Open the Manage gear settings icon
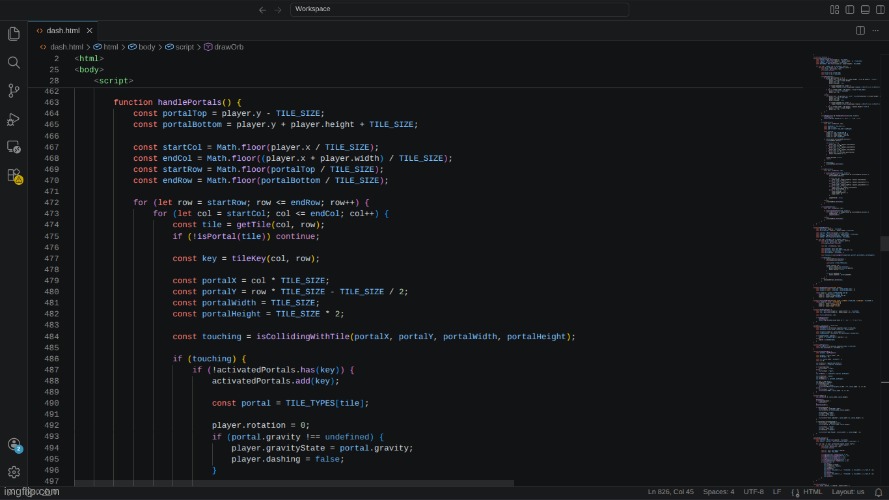This screenshot has height=500, width=889. click(x=14, y=472)
